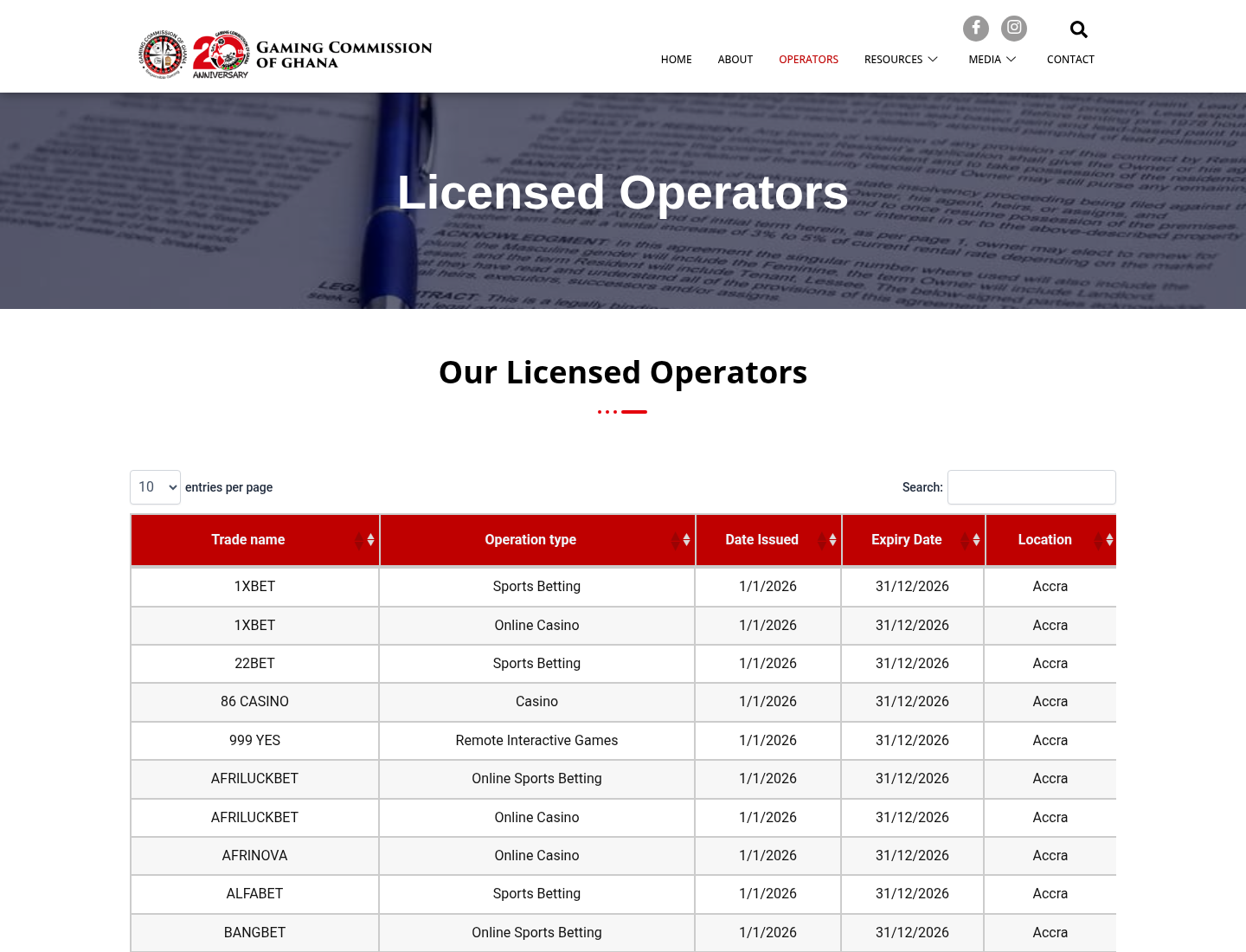1246x952 pixels.
Task: Click Sports Betting in the 22BET row
Action: point(536,664)
